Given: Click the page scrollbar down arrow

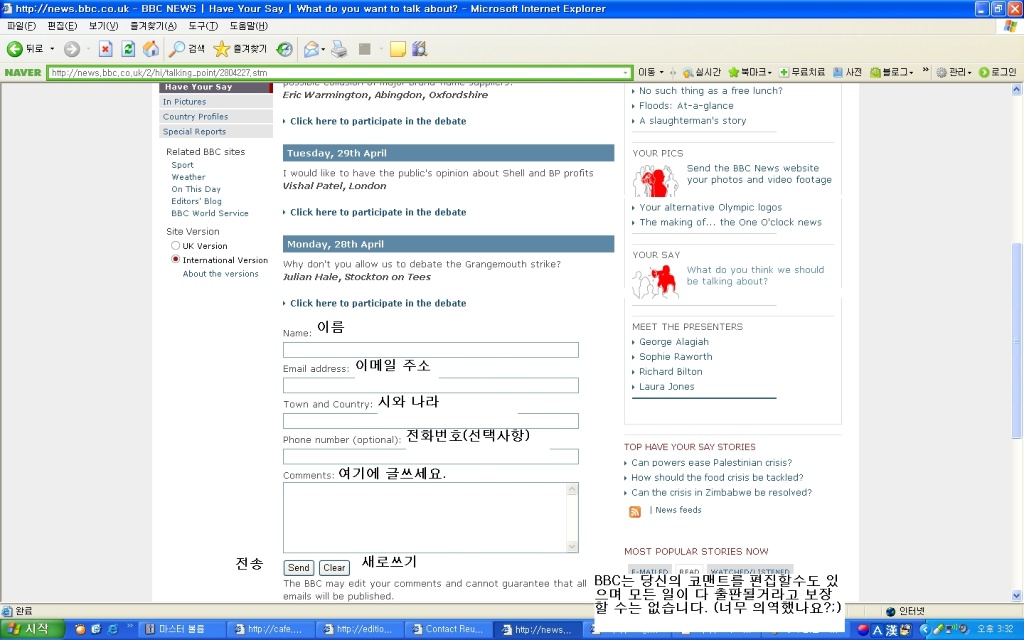Looking at the screenshot, I should (x=1016, y=596).
